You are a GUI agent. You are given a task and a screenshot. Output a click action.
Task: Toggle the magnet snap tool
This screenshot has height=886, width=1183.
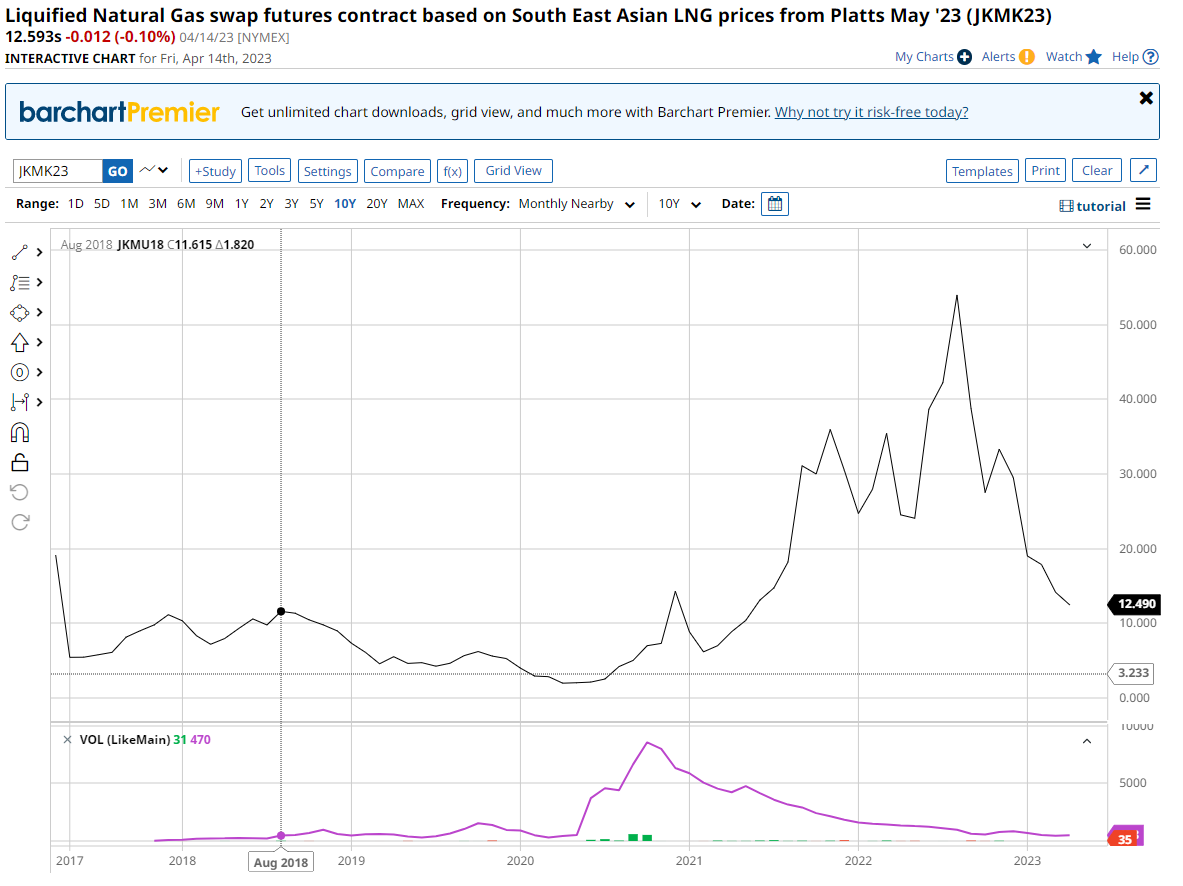click(x=20, y=432)
